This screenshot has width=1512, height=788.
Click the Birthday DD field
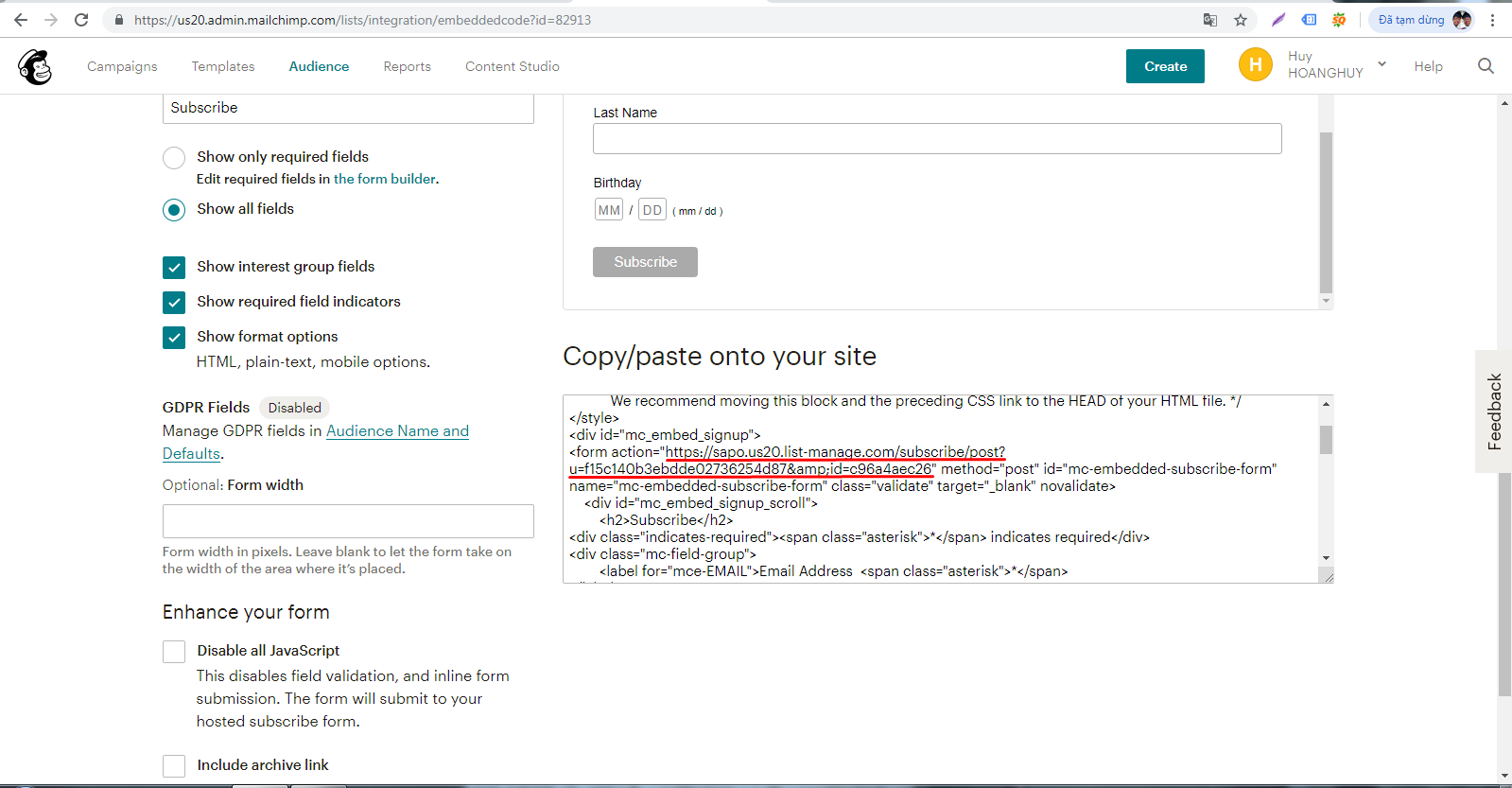click(x=652, y=210)
